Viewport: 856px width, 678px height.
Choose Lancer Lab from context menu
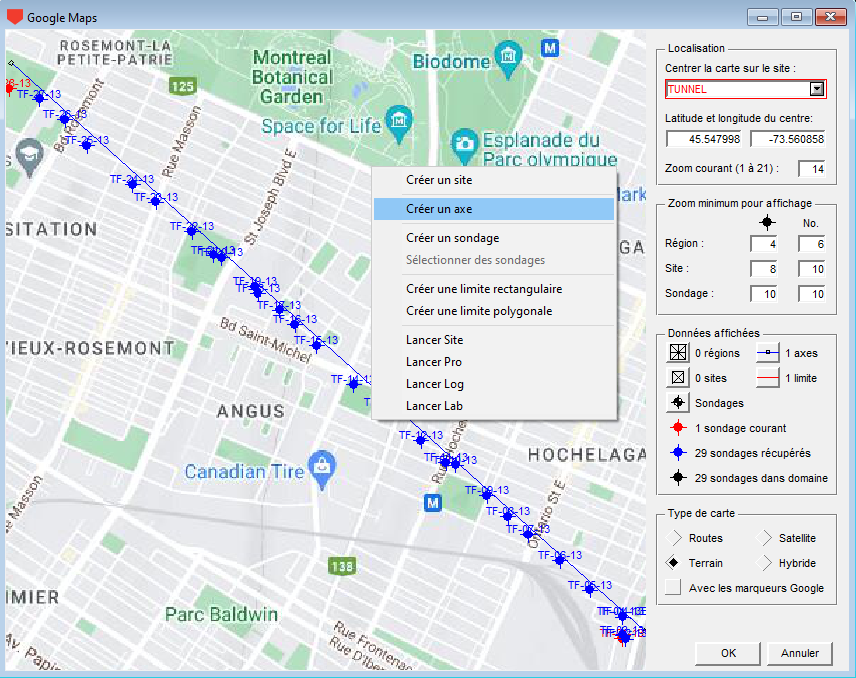click(494, 406)
